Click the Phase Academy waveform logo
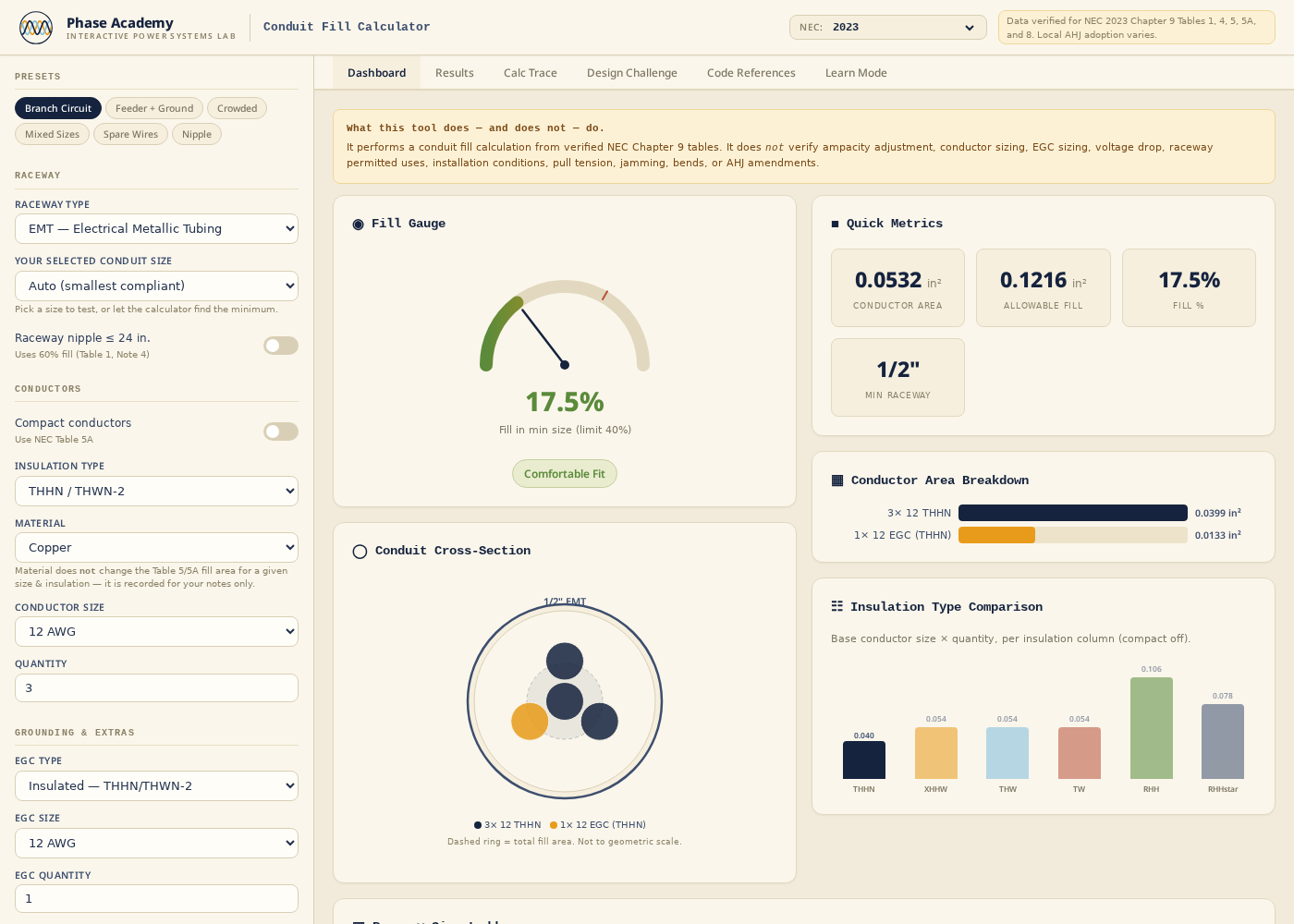This screenshot has width=1294, height=924. (x=36, y=28)
